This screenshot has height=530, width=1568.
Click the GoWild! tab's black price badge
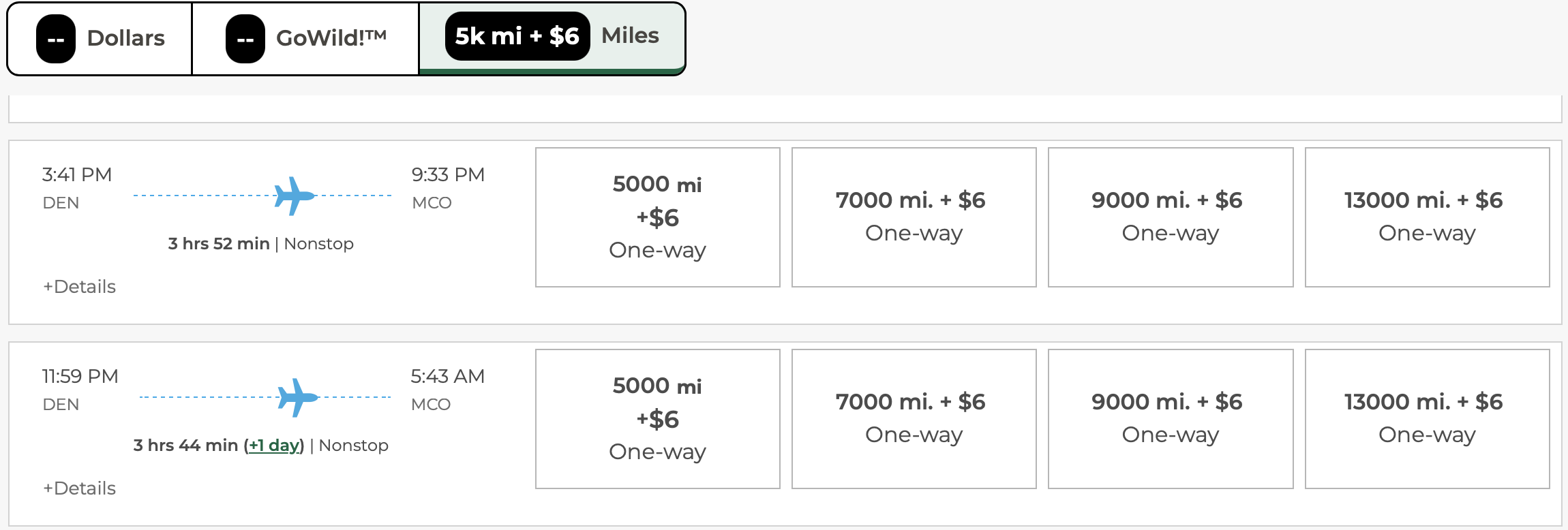click(x=245, y=39)
